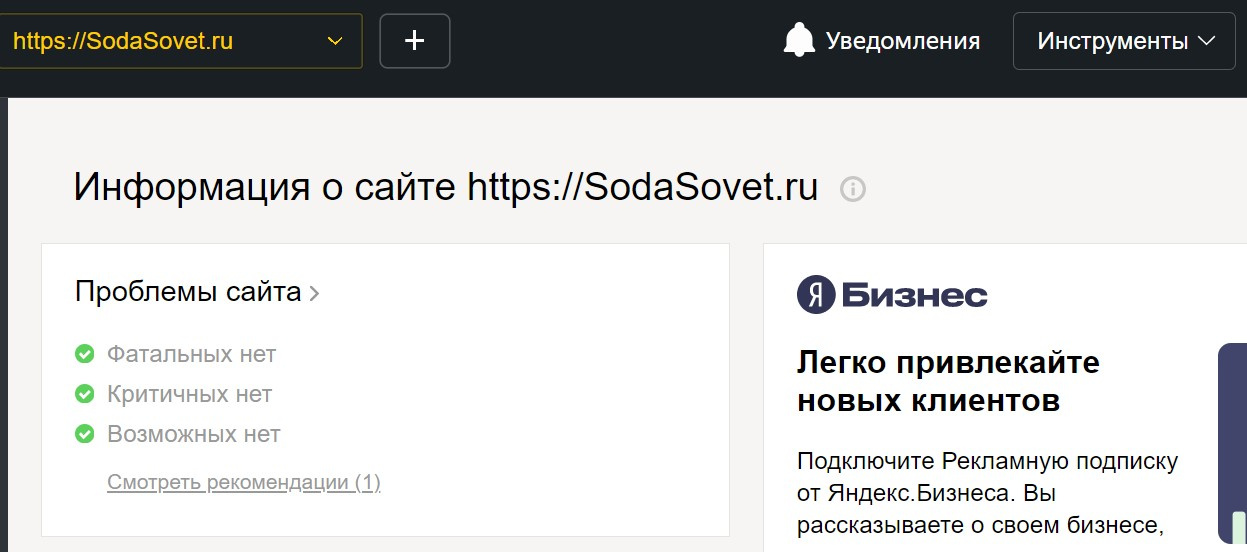Click green checkmark next to Критичных нет
This screenshot has width=1247, height=552.
[x=85, y=394]
